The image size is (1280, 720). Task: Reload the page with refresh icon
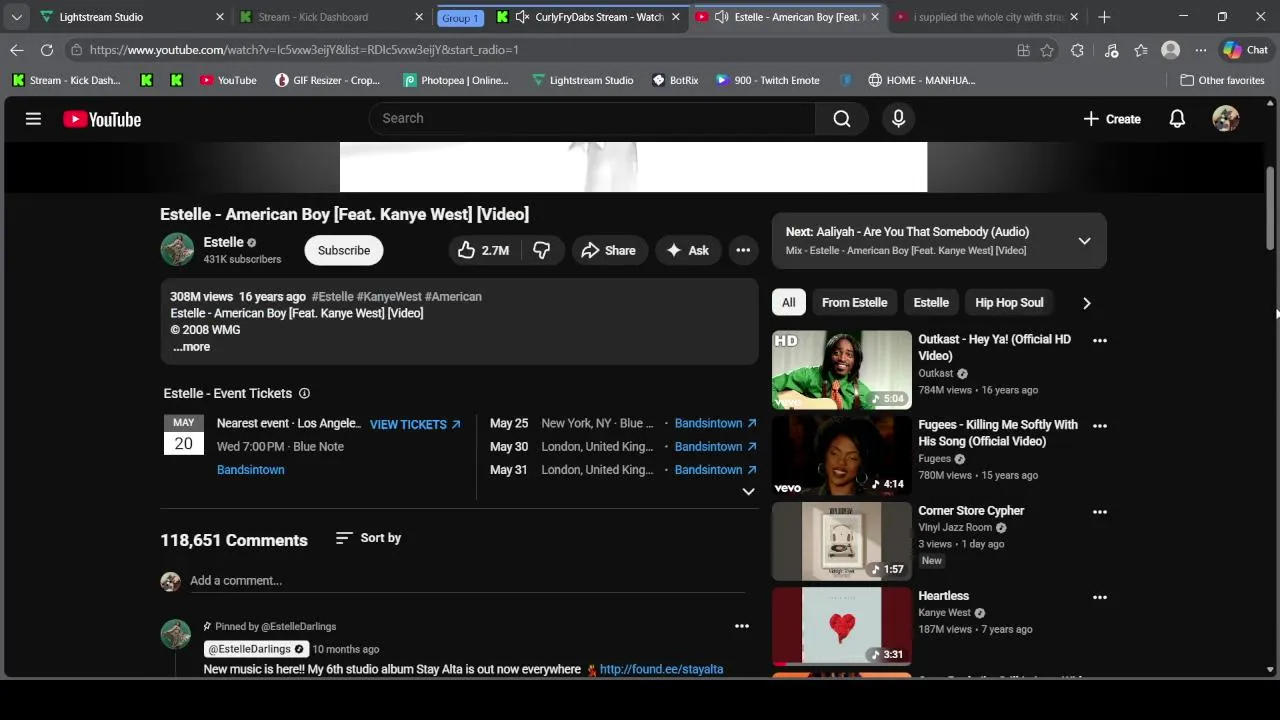[x=47, y=50]
